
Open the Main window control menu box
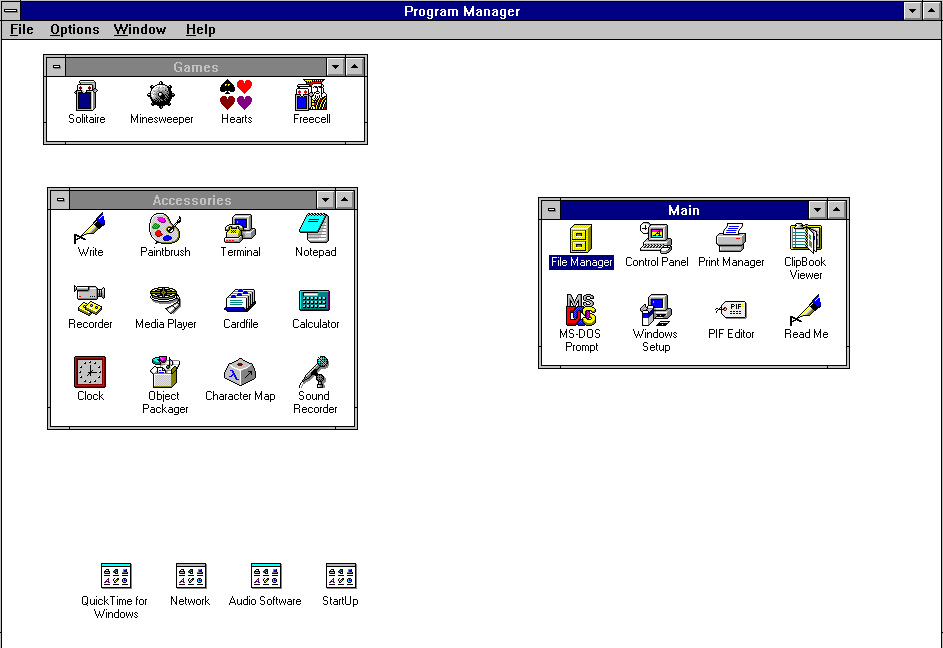tap(551, 210)
